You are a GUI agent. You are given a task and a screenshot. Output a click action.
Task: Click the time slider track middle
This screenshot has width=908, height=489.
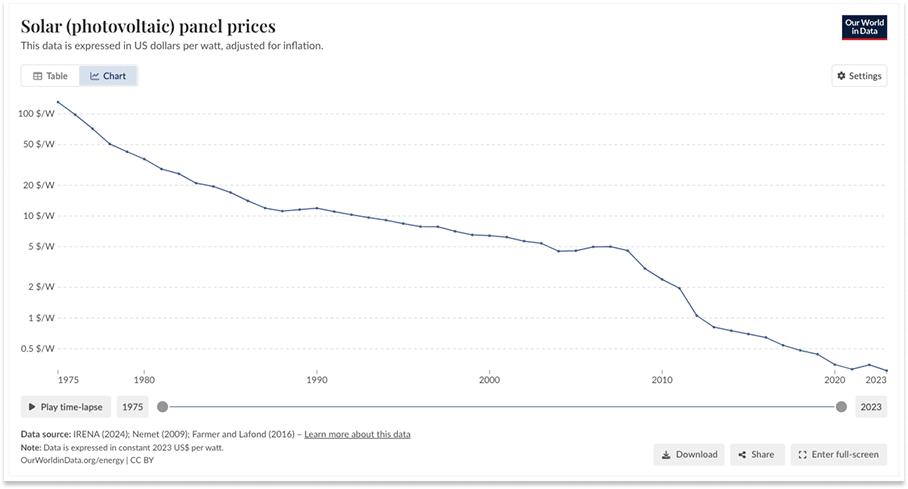click(502, 407)
